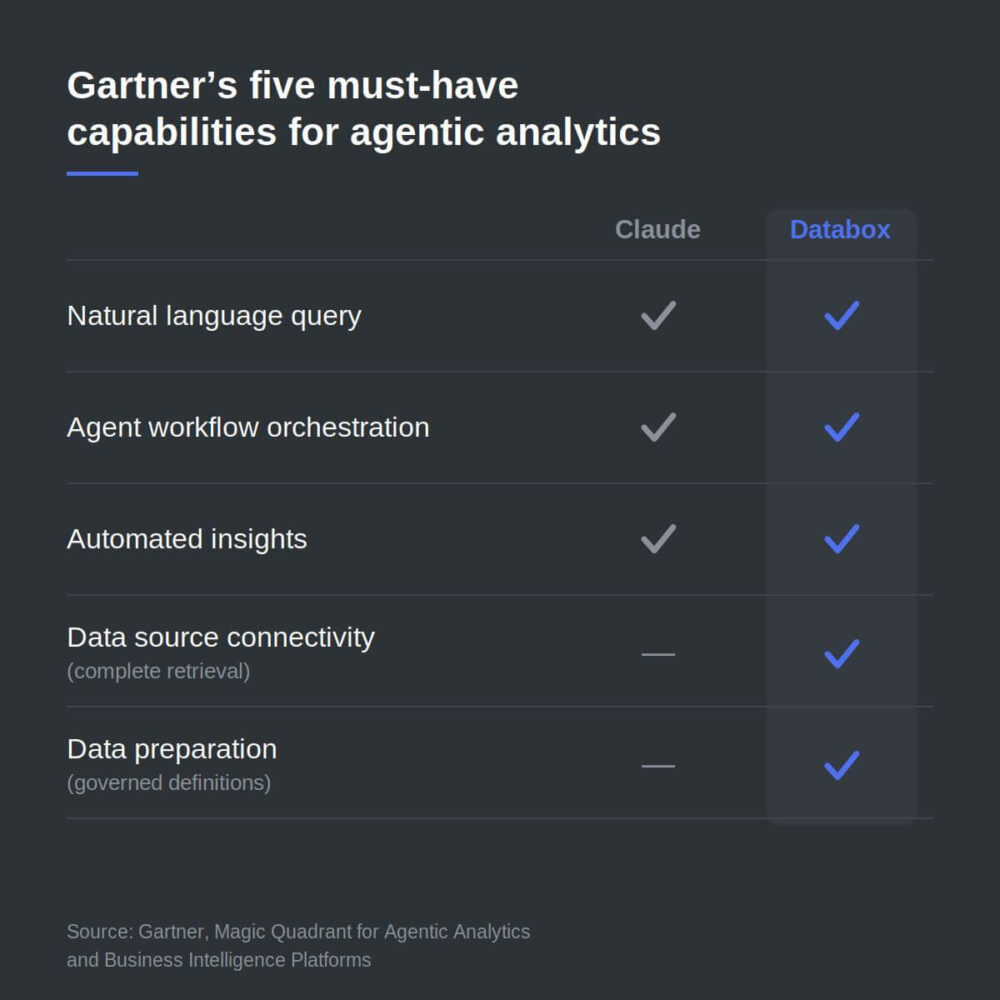
Task: Select the Databox column header
Action: pos(840,230)
